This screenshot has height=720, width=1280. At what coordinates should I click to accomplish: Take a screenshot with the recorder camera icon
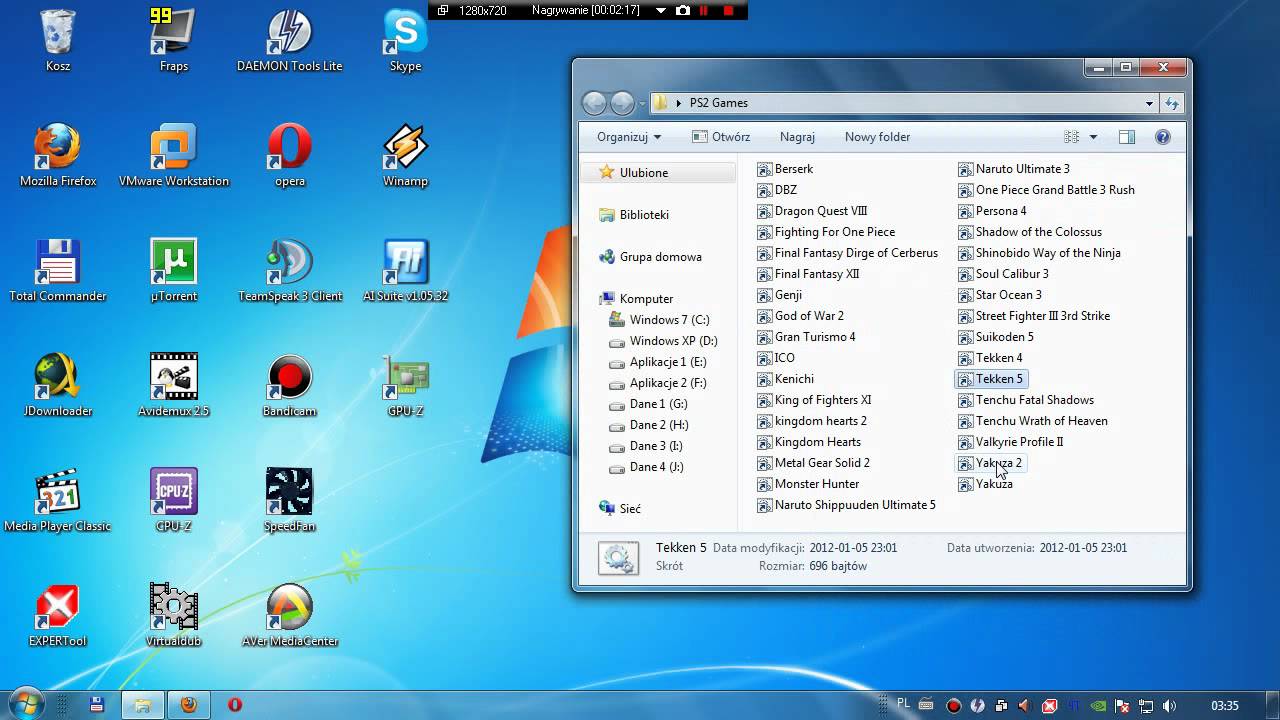(x=683, y=10)
